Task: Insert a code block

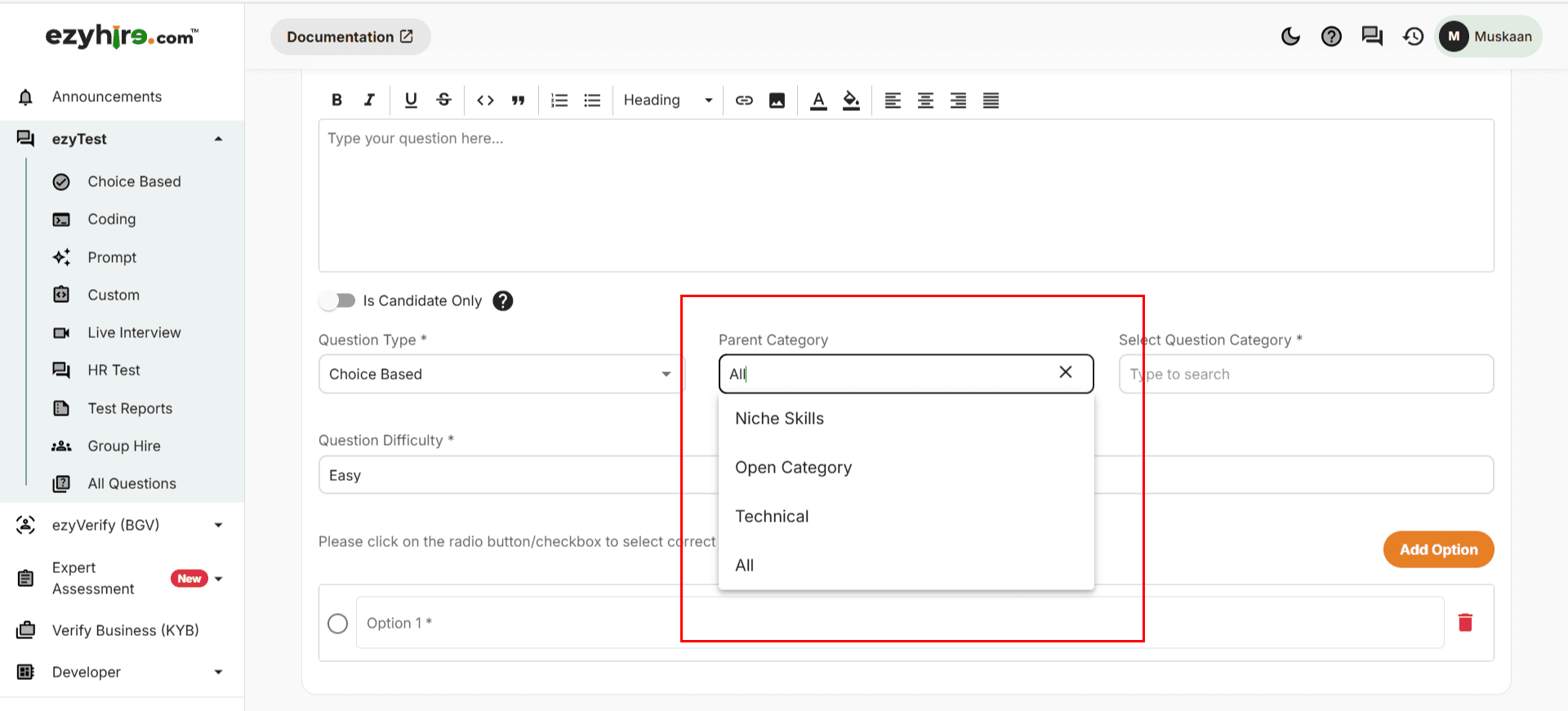Action: click(485, 100)
